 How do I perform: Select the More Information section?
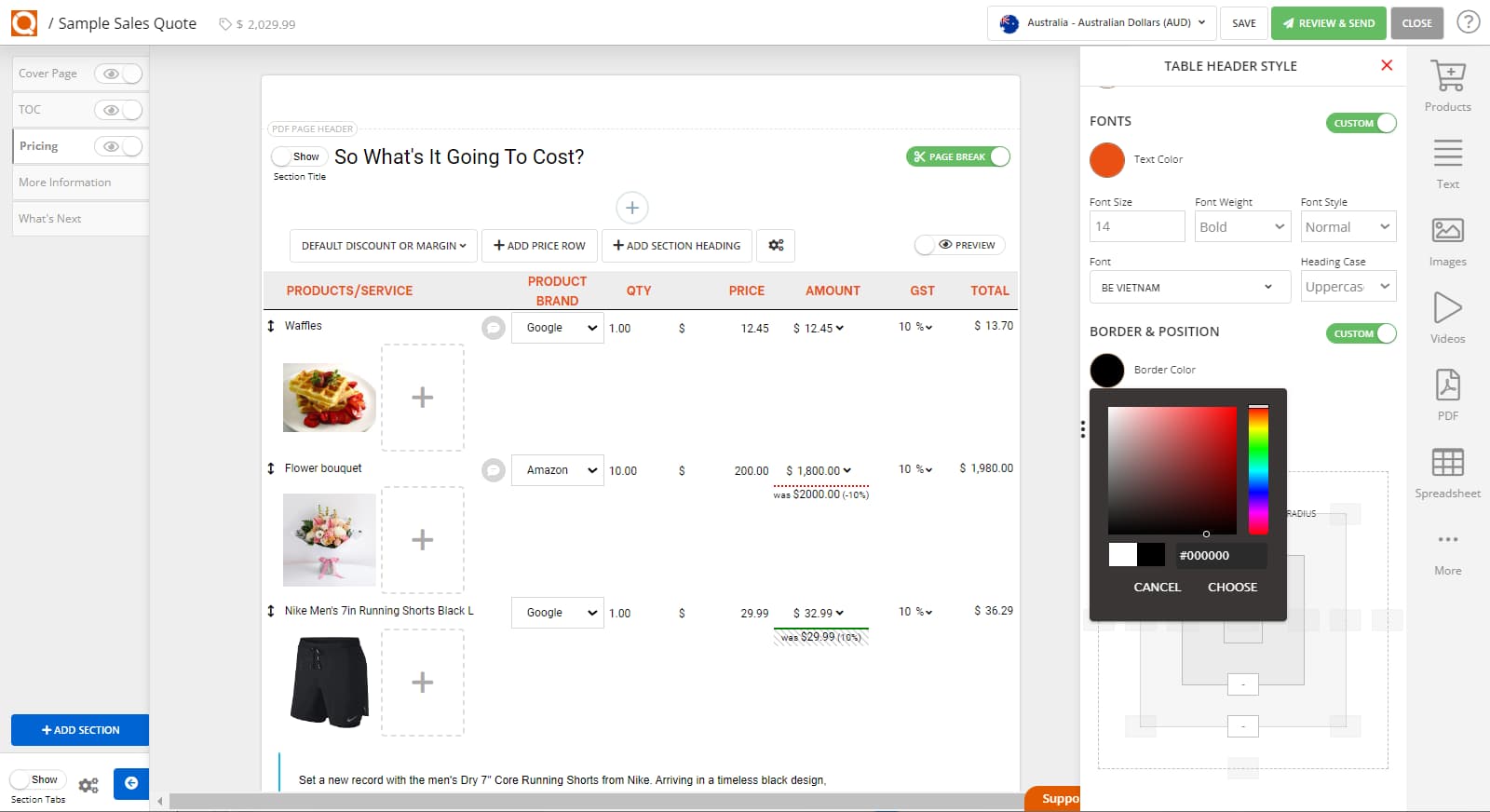coord(65,183)
